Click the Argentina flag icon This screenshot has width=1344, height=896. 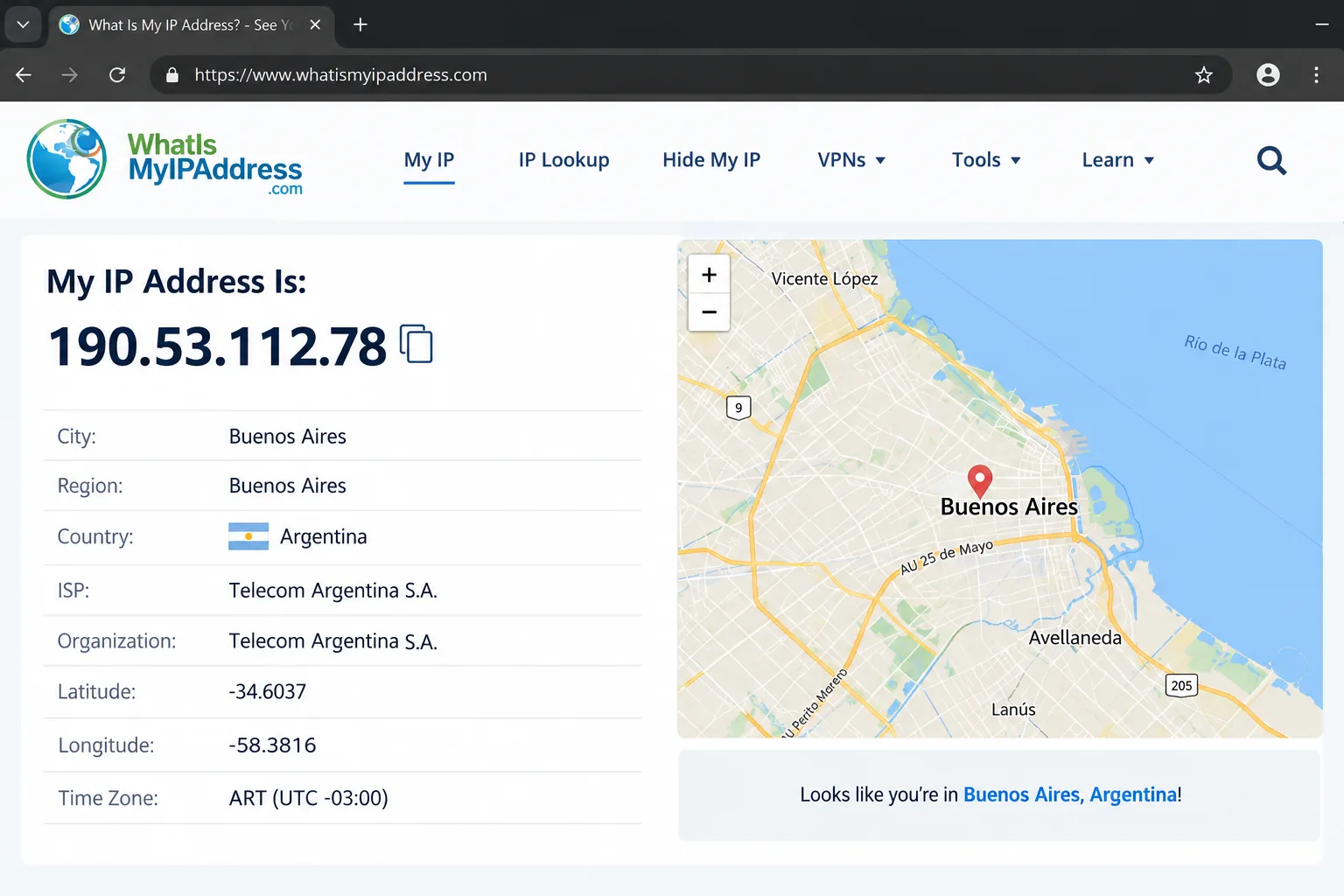[248, 536]
